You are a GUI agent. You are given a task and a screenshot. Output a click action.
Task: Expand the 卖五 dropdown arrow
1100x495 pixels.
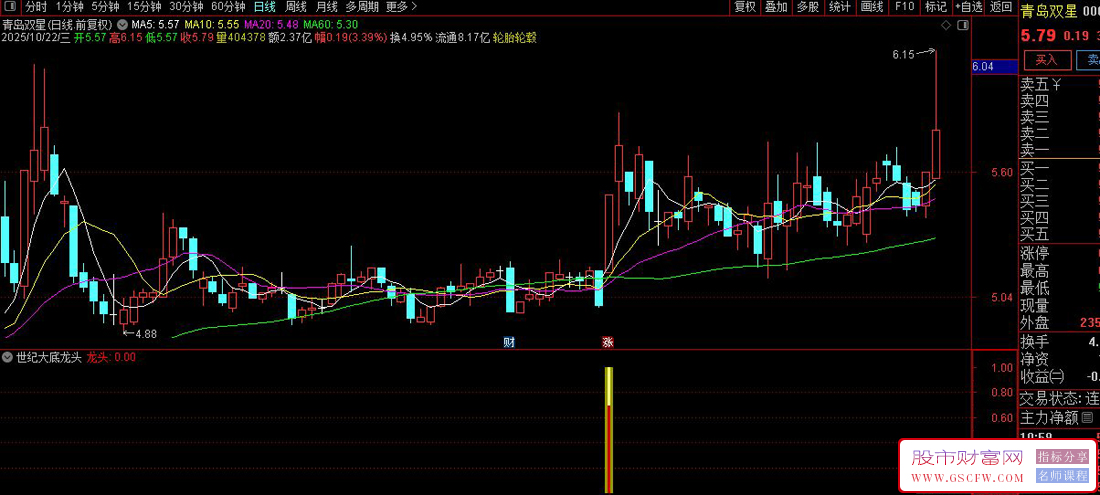tap(1056, 85)
